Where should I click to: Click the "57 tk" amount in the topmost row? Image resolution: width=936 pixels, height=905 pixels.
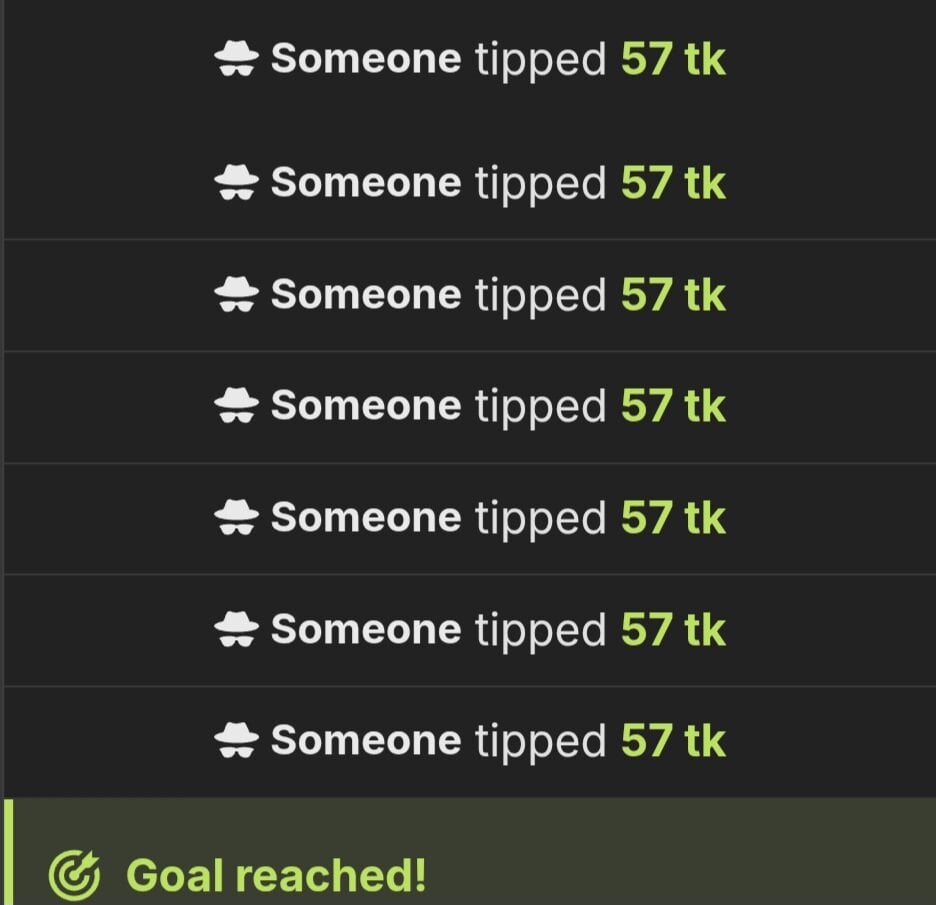673,60
